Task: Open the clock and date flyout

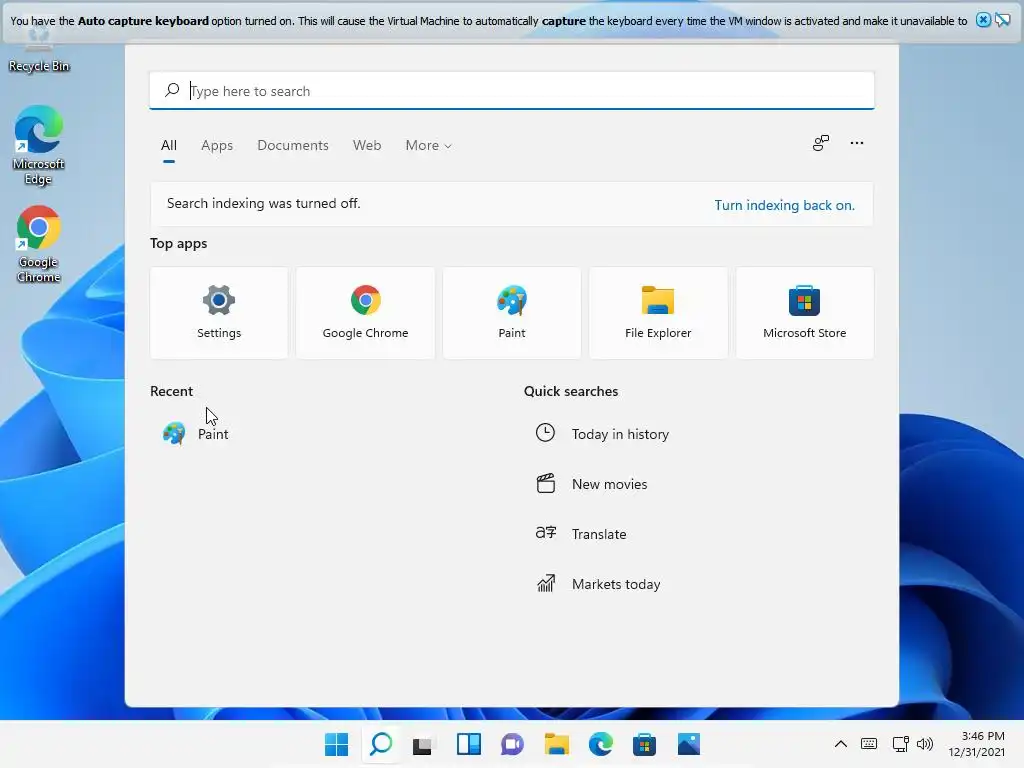Action: click(x=976, y=744)
